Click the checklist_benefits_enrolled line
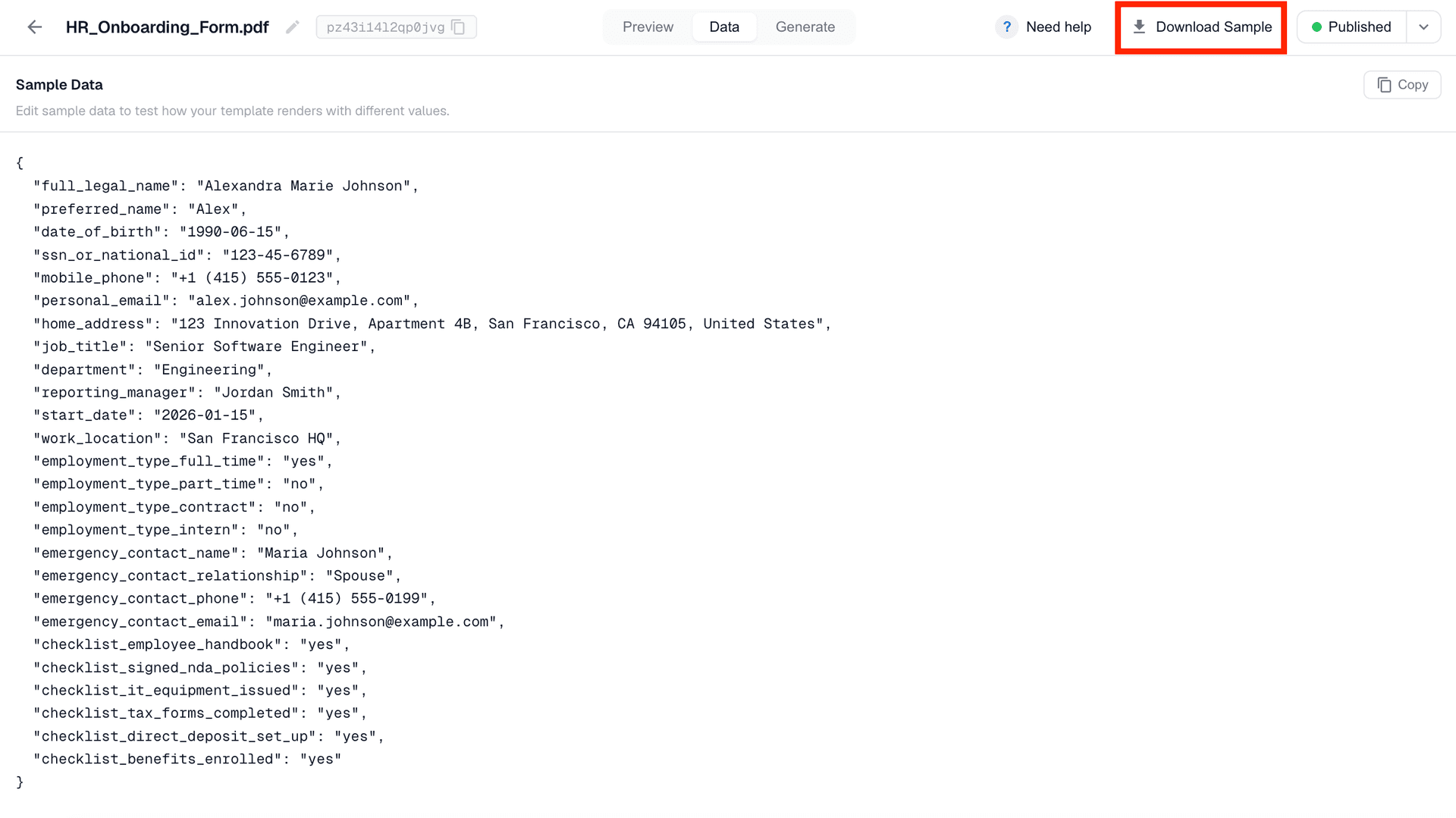Viewport: 1456px width, 818px height. click(187, 759)
